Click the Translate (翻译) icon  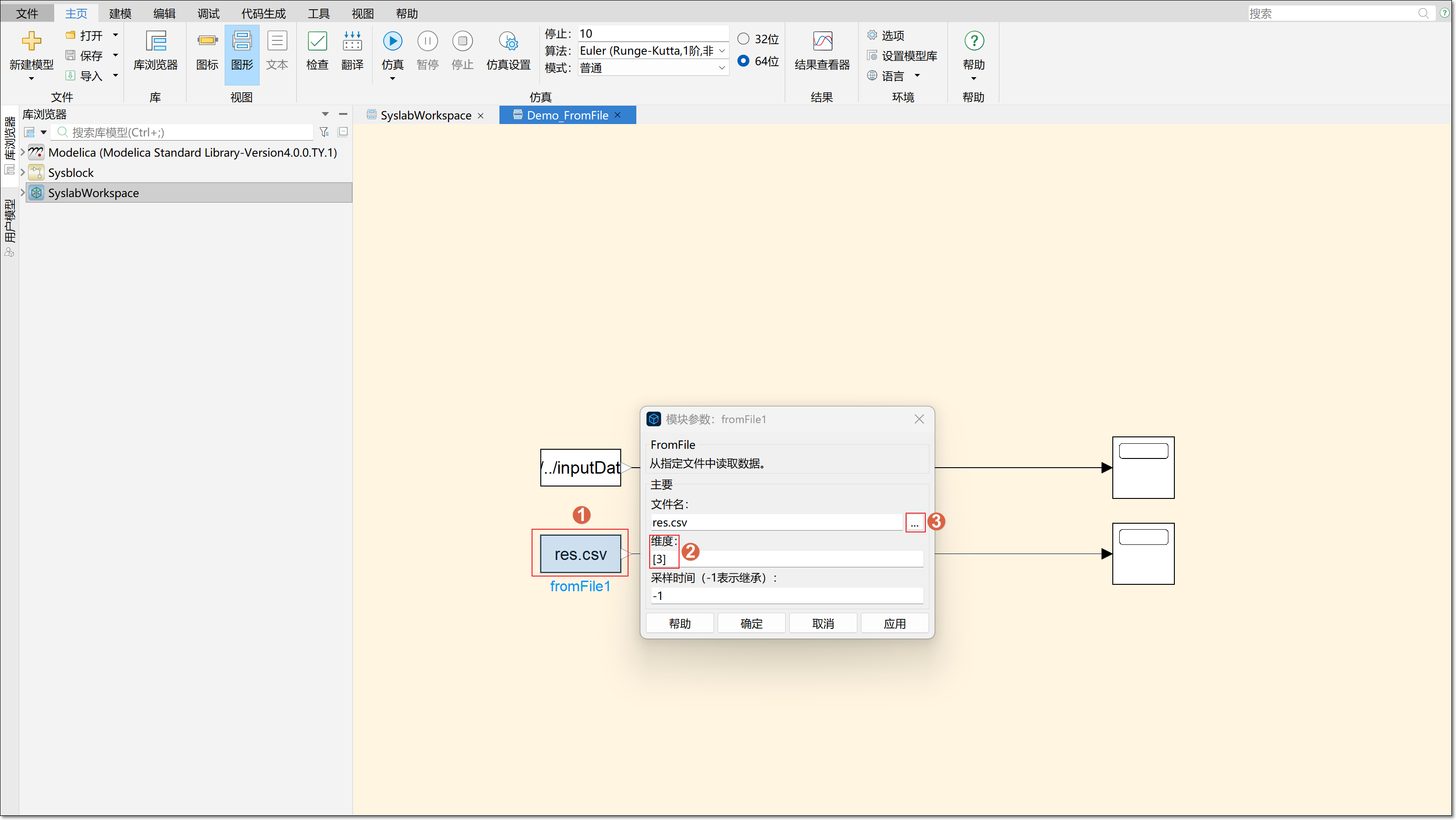352,41
